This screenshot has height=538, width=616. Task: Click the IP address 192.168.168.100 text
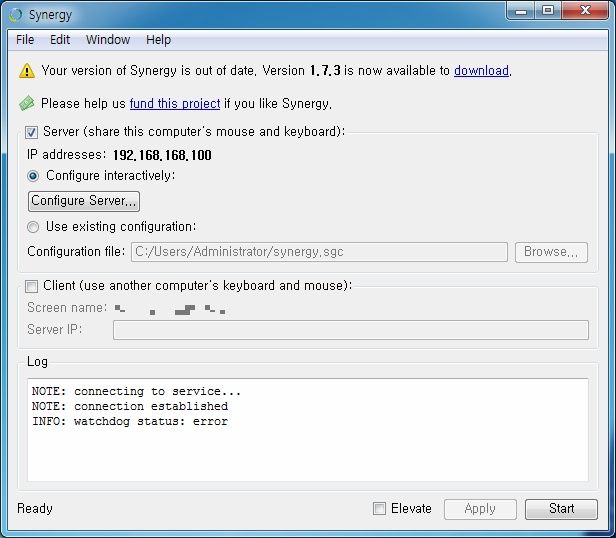click(162, 155)
